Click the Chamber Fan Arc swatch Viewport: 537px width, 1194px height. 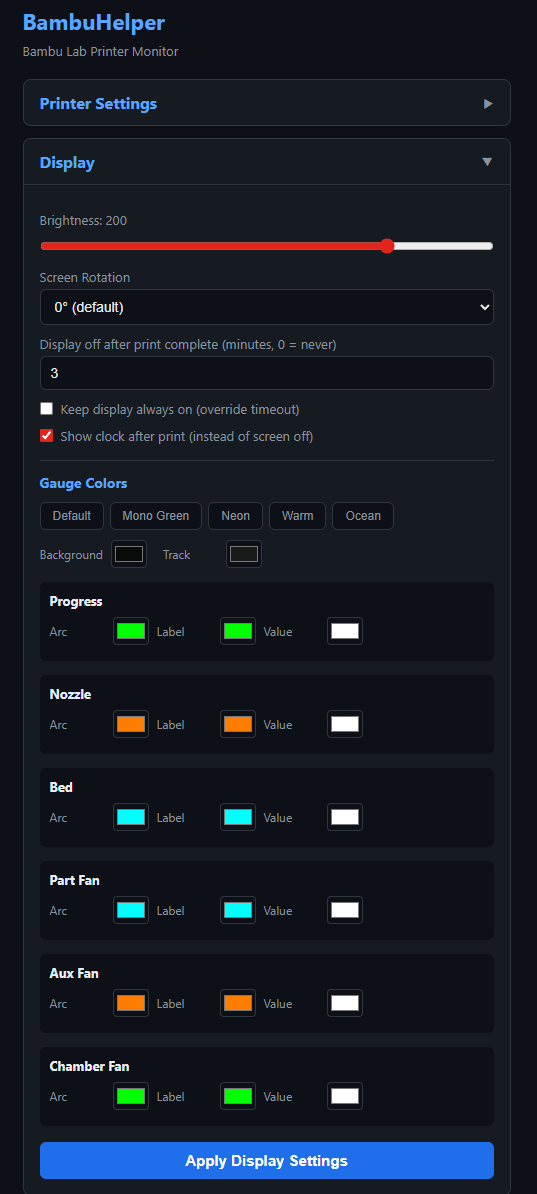pos(131,1097)
